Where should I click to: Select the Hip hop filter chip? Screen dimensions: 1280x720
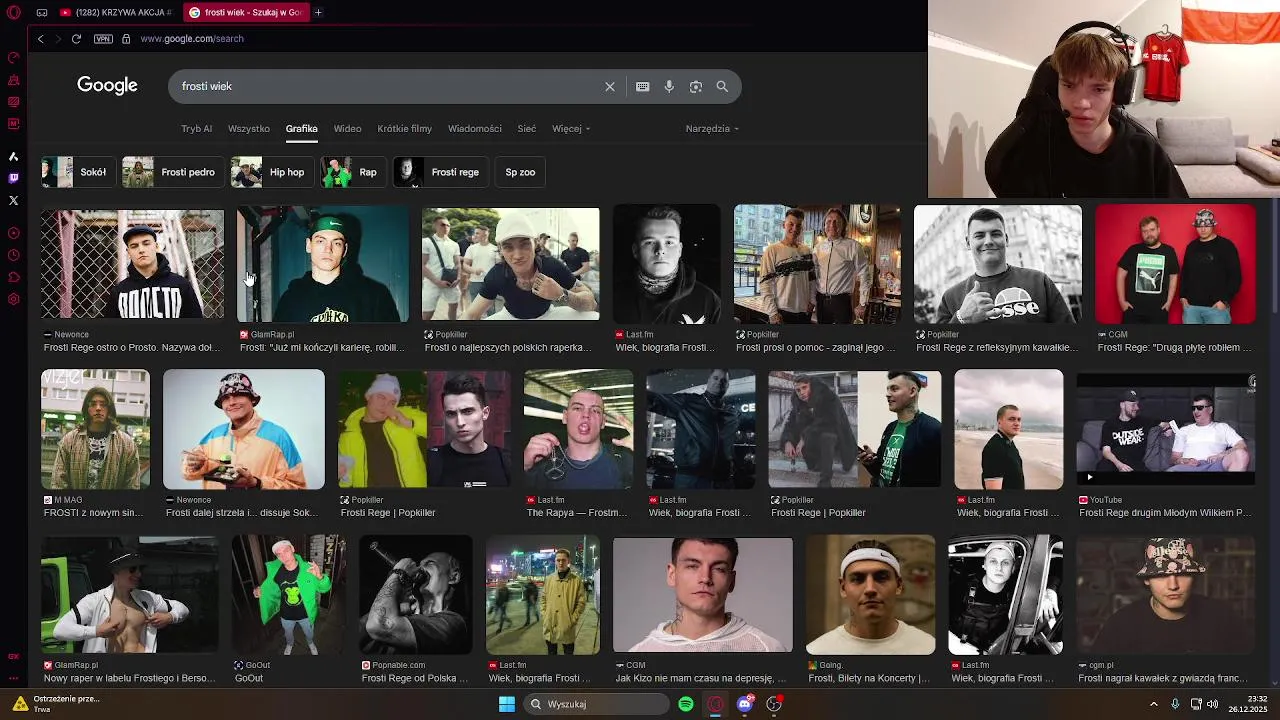pyautogui.click(x=271, y=172)
